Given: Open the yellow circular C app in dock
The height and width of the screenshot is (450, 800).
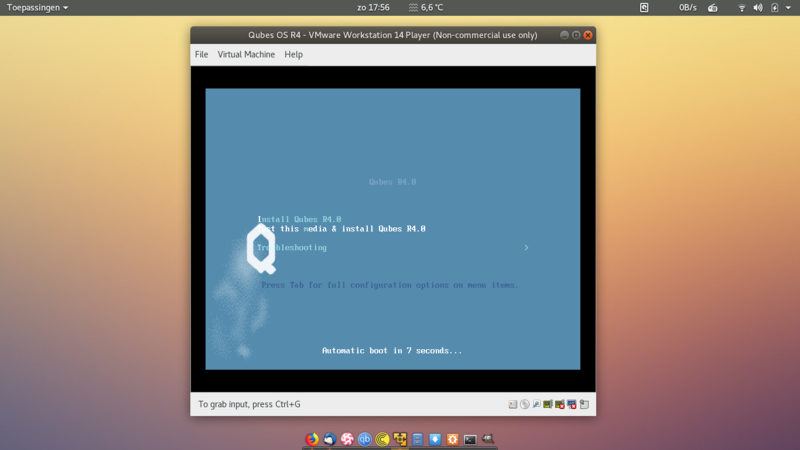Looking at the screenshot, I should click(x=382, y=439).
